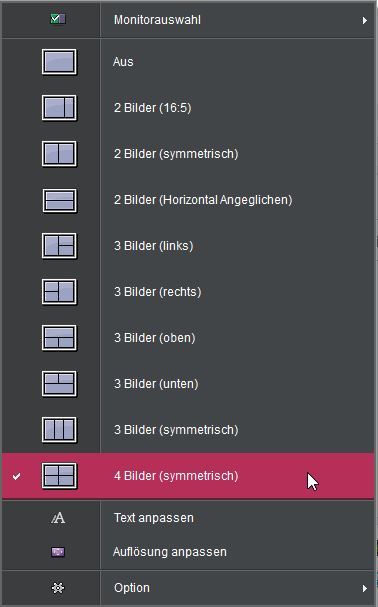Screen dimensions: 378x607
Task: Click the single-screen 'Aus' layout icon
Action: [x=59, y=62]
